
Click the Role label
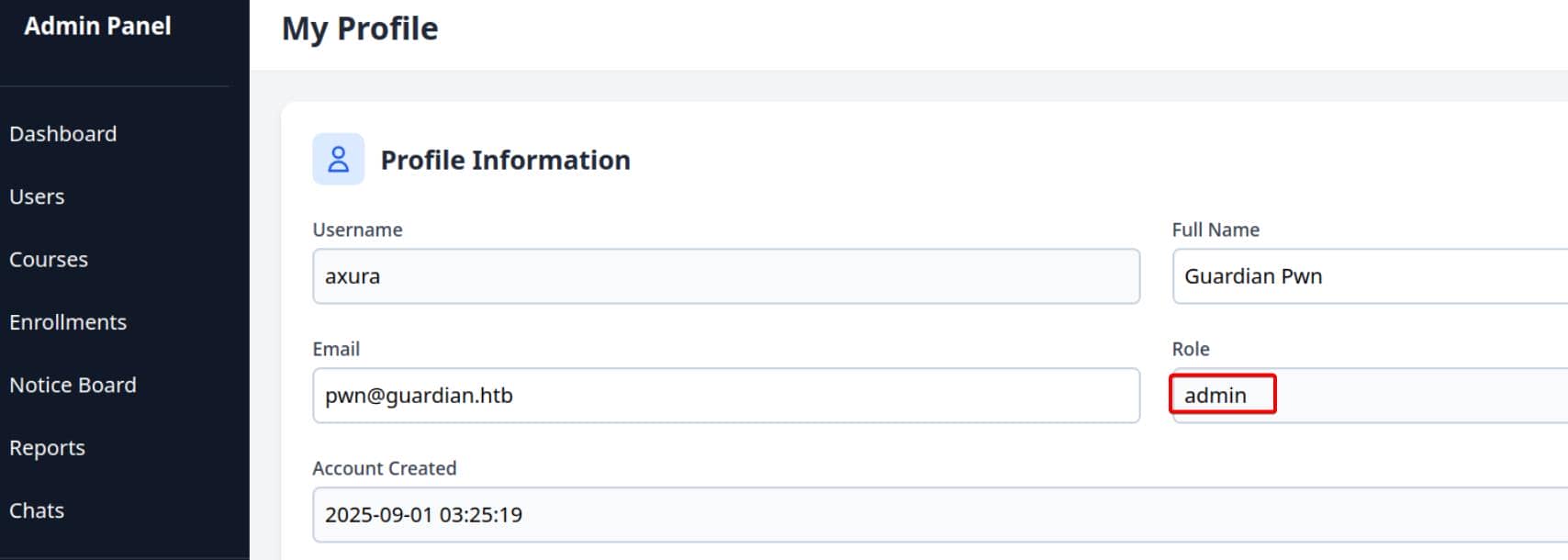(x=1191, y=349)
